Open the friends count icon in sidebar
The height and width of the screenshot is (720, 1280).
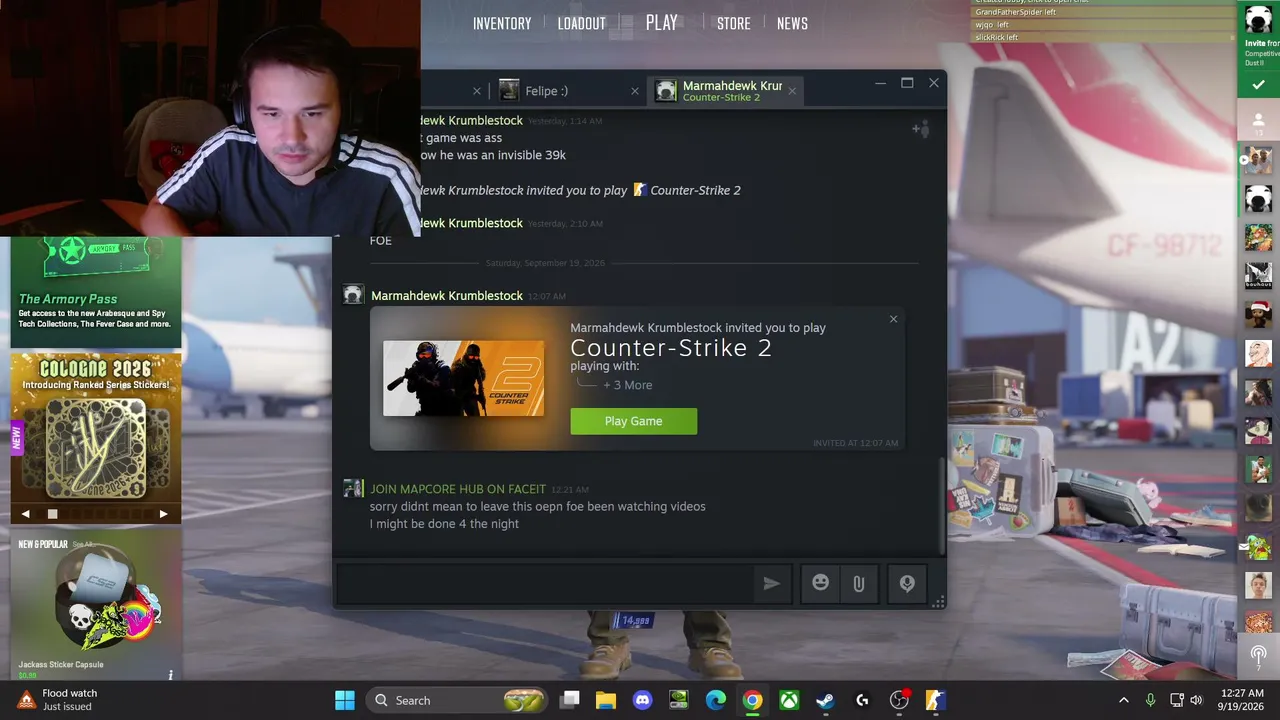click(1258, 121)
